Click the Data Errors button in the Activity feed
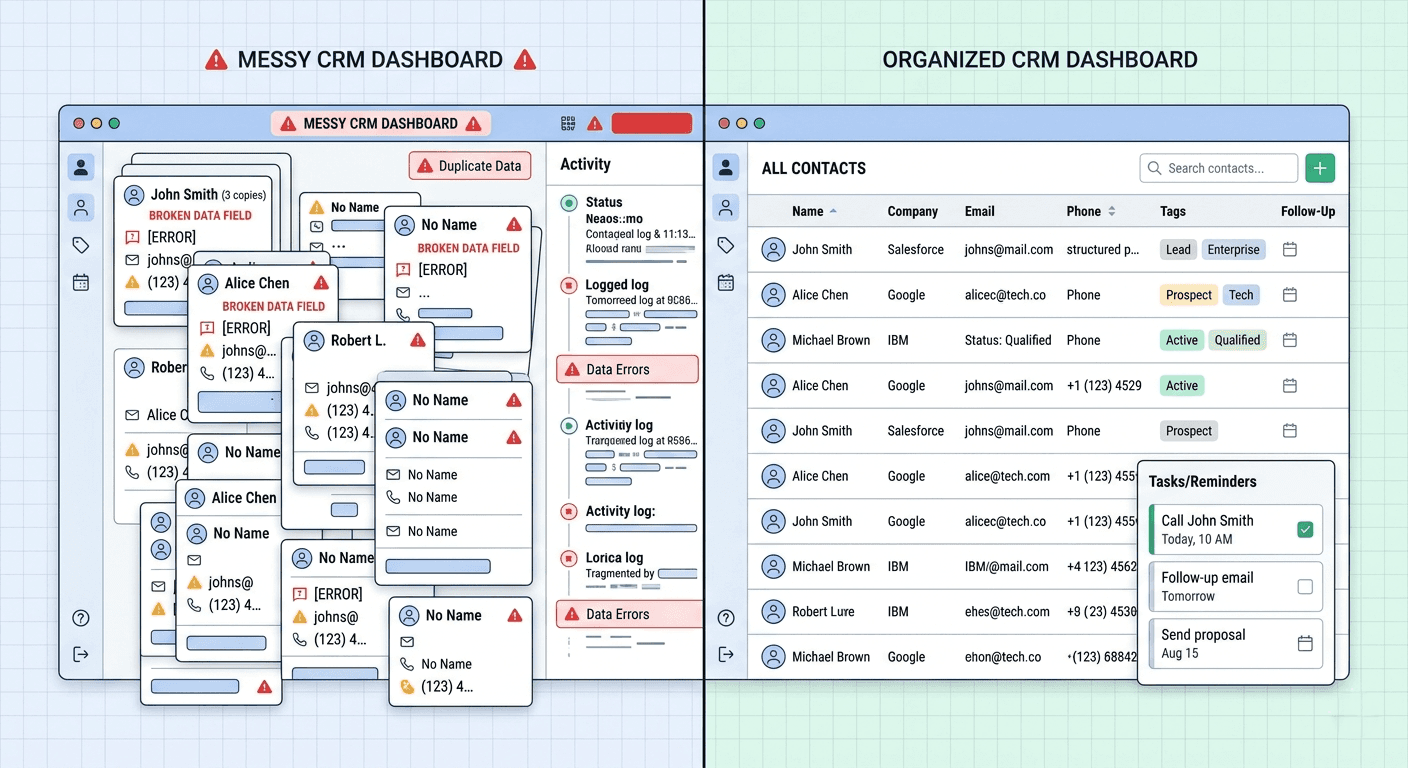 626,369
